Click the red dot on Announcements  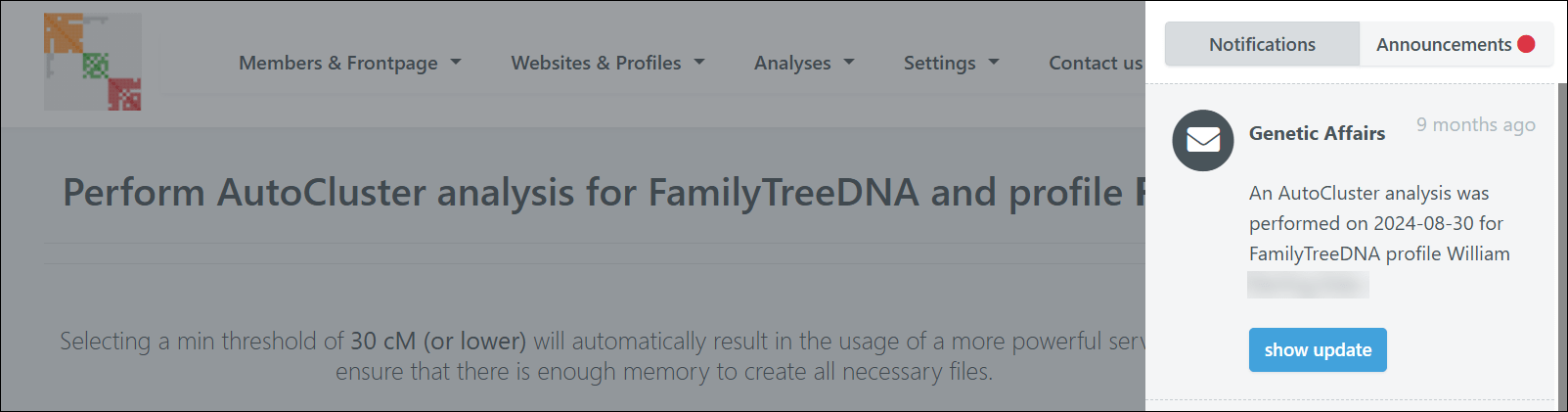pos(1526,44)
